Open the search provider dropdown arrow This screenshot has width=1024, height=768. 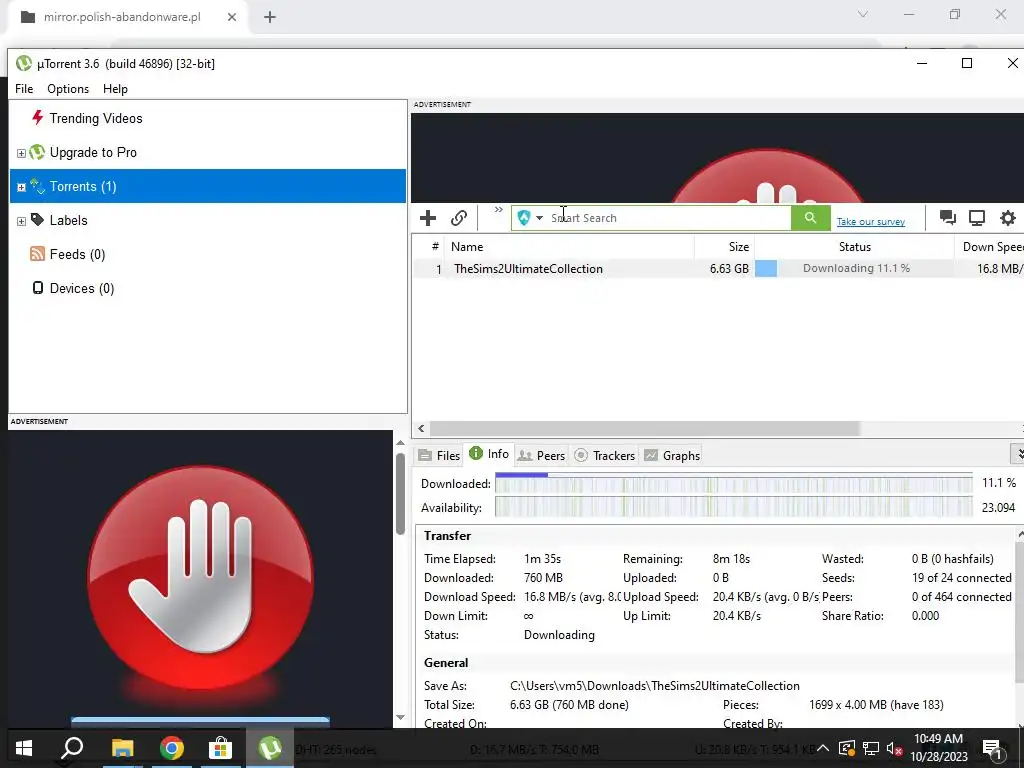(x=539, y=218)
